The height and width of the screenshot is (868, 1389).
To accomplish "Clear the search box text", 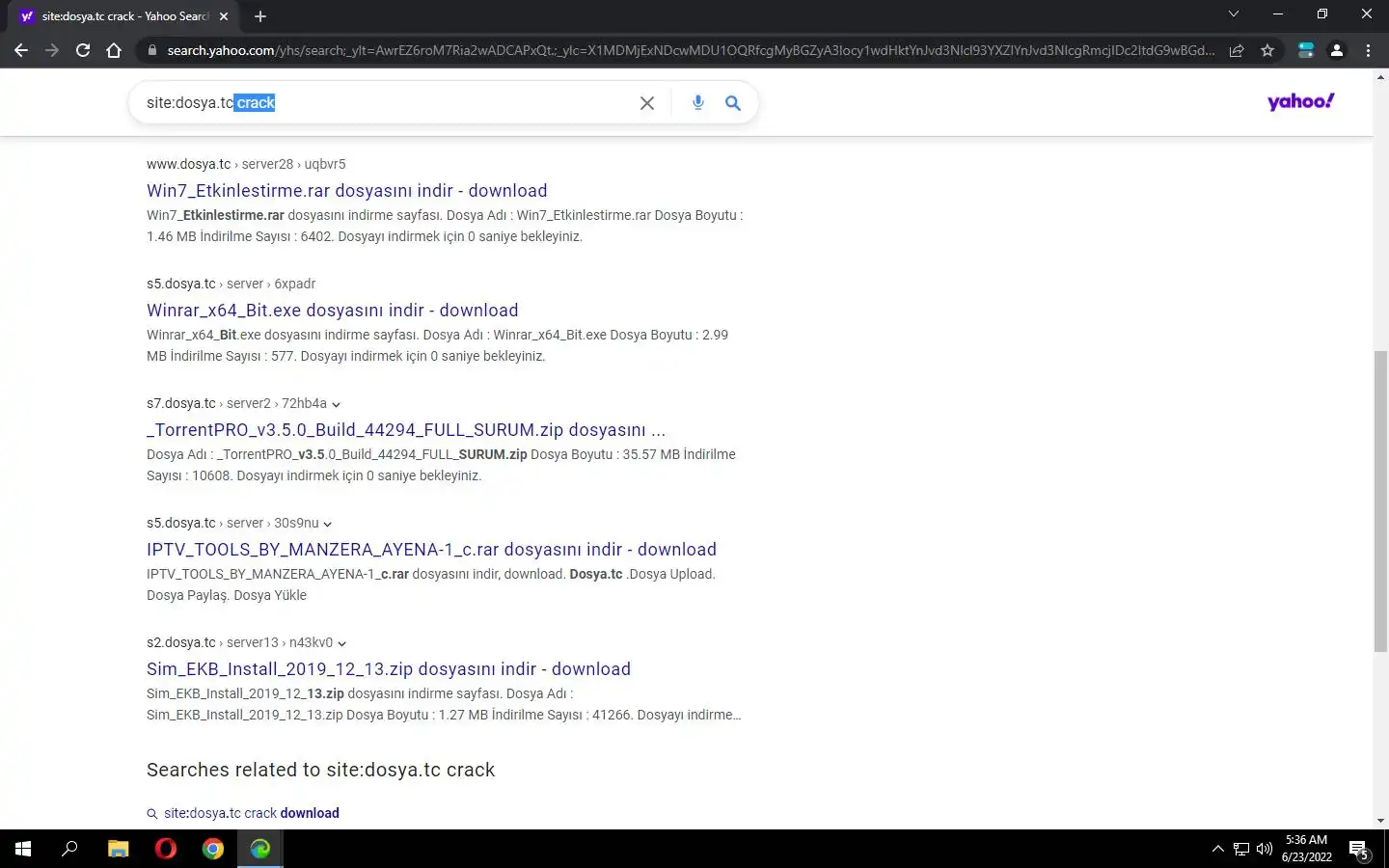I will (647, 103).
